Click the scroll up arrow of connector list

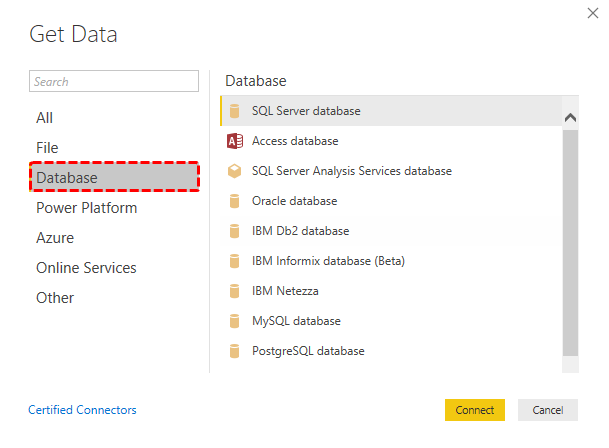(x=570, y=117)
